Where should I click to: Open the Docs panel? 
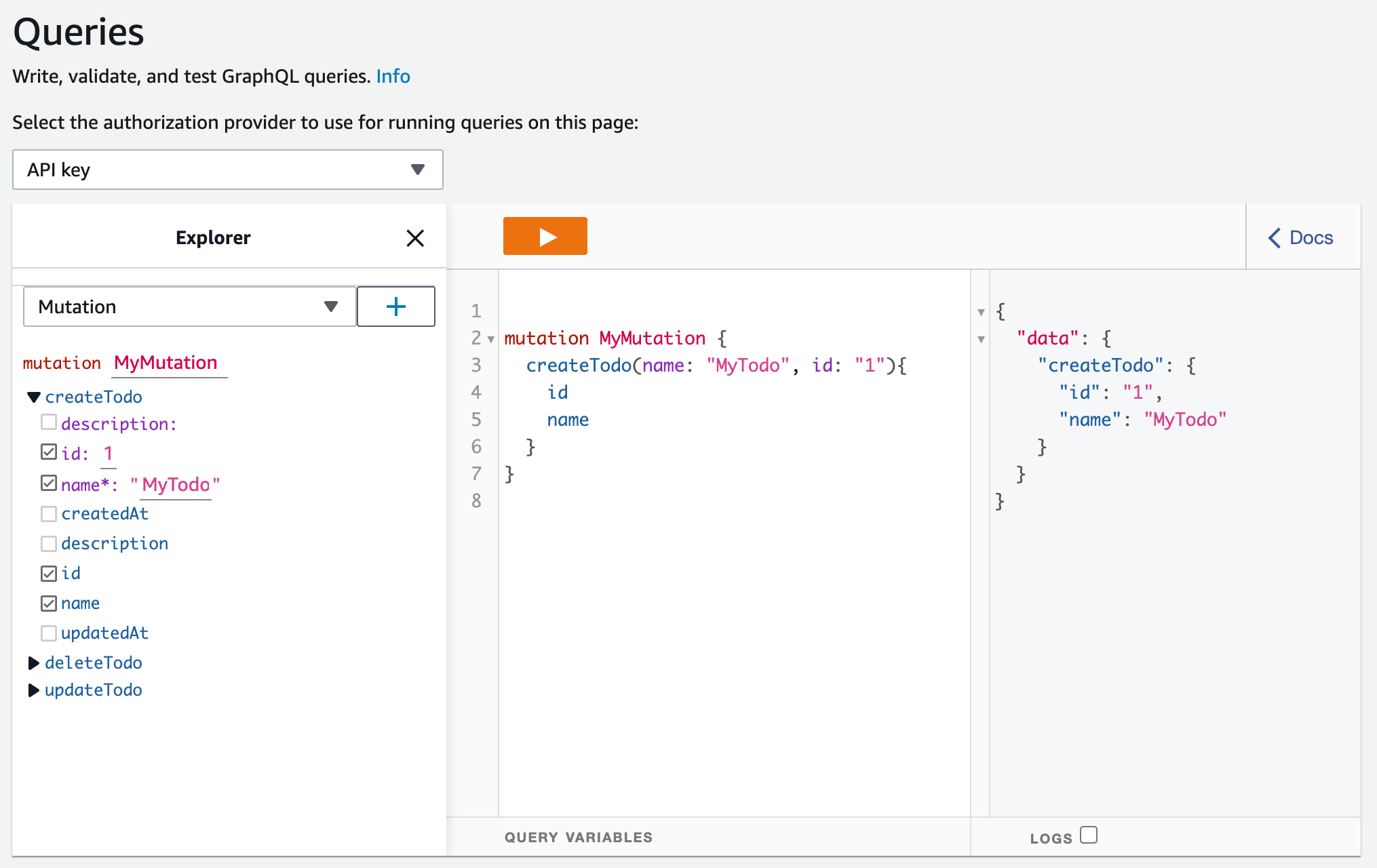click(1300, 237)
